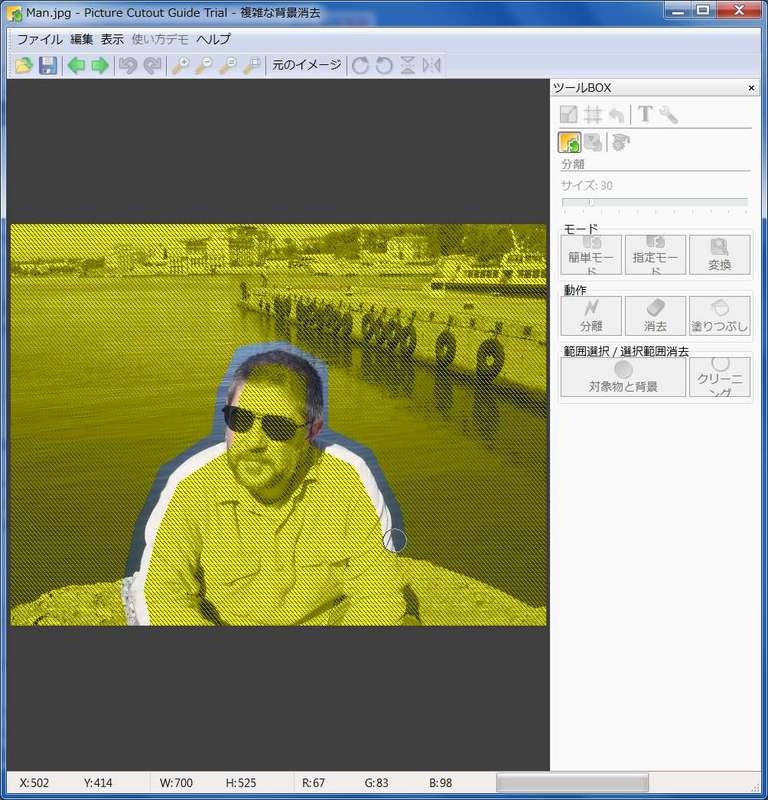Open the ヘルプ menu
Screen dimensions: 768x800
point(213,39)
